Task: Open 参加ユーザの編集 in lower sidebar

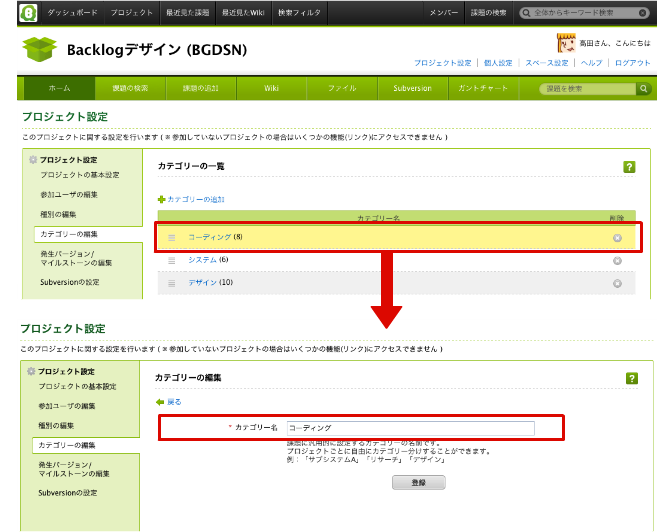Action: 67,406
